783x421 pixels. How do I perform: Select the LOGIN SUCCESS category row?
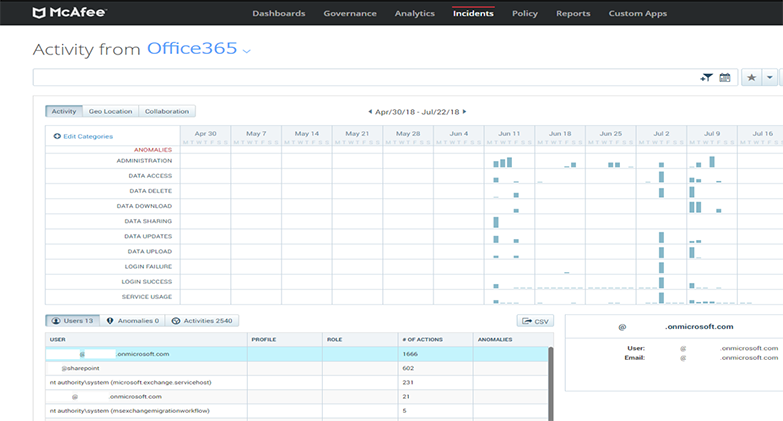tap(147, 282)
